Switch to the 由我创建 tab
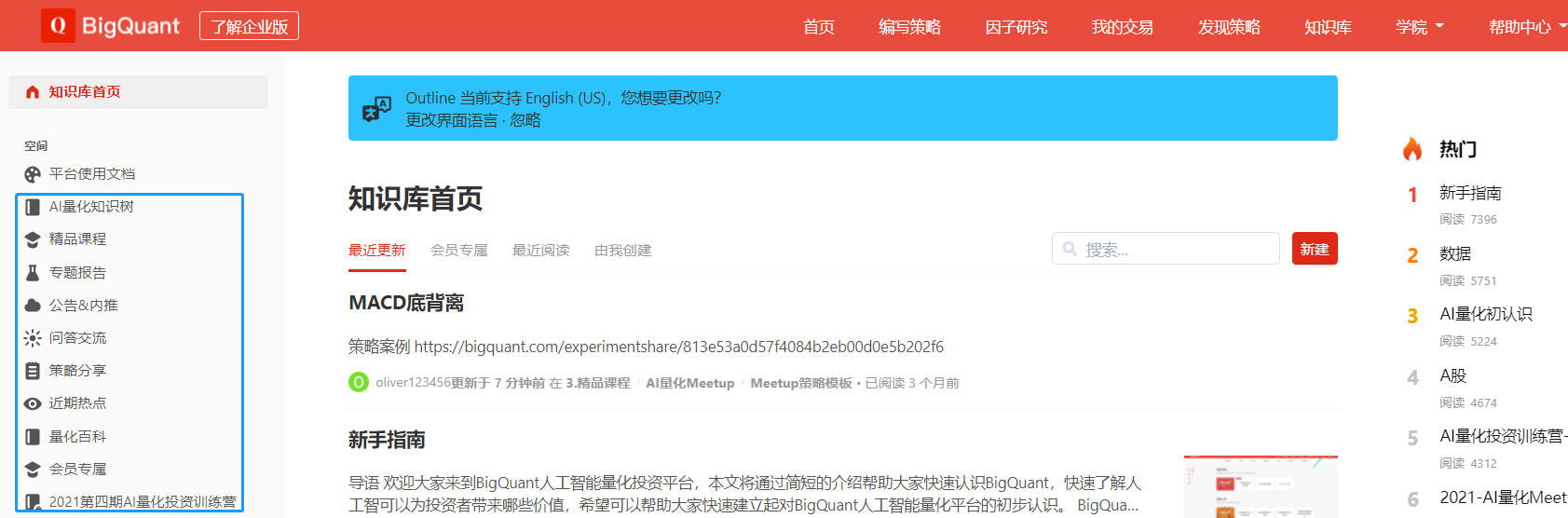This screenshot has height=518, width=1568. tap(623, 251)
